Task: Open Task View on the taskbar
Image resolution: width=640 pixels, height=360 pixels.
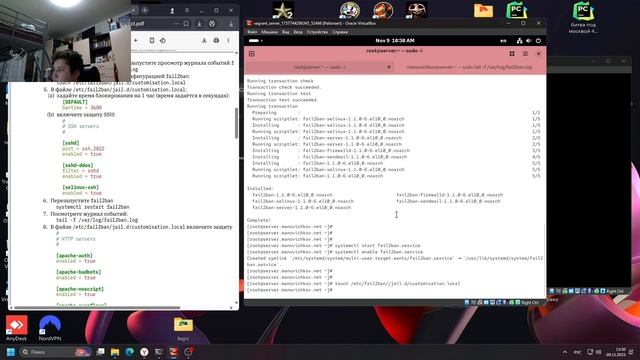Action: (x=100, y=352)
